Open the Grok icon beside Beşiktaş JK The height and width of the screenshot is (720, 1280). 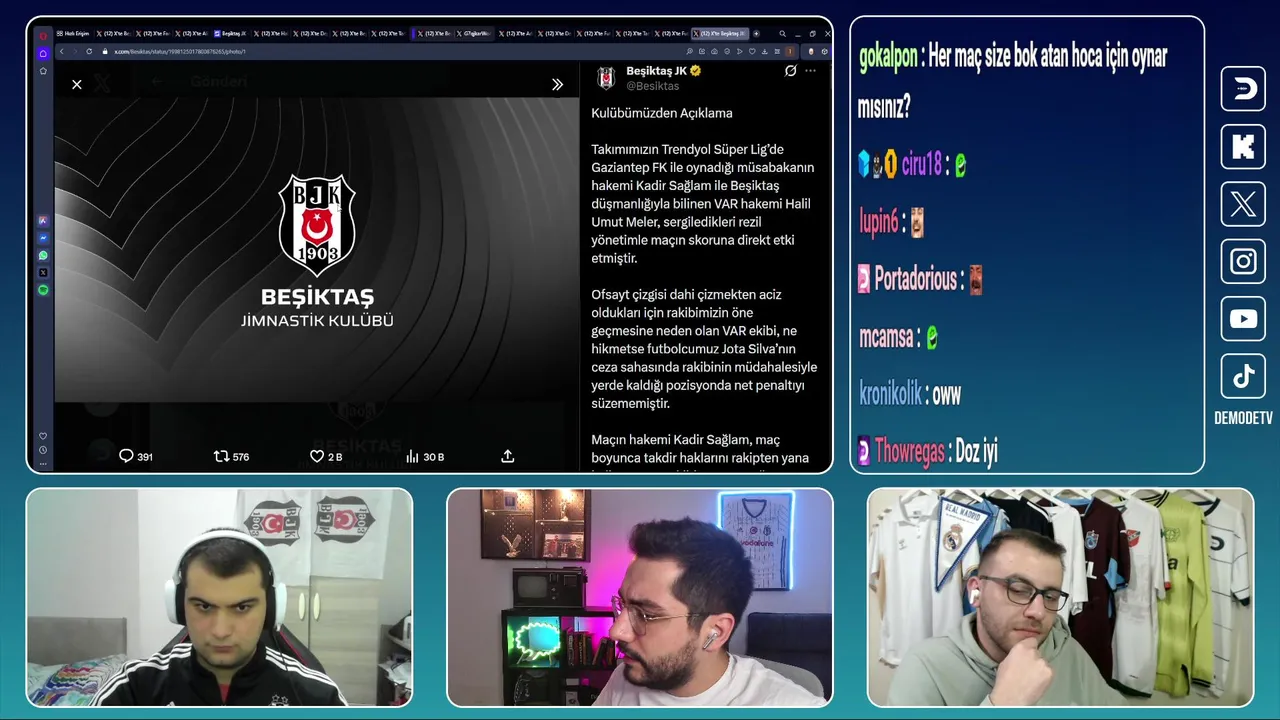tap(790, 71)
